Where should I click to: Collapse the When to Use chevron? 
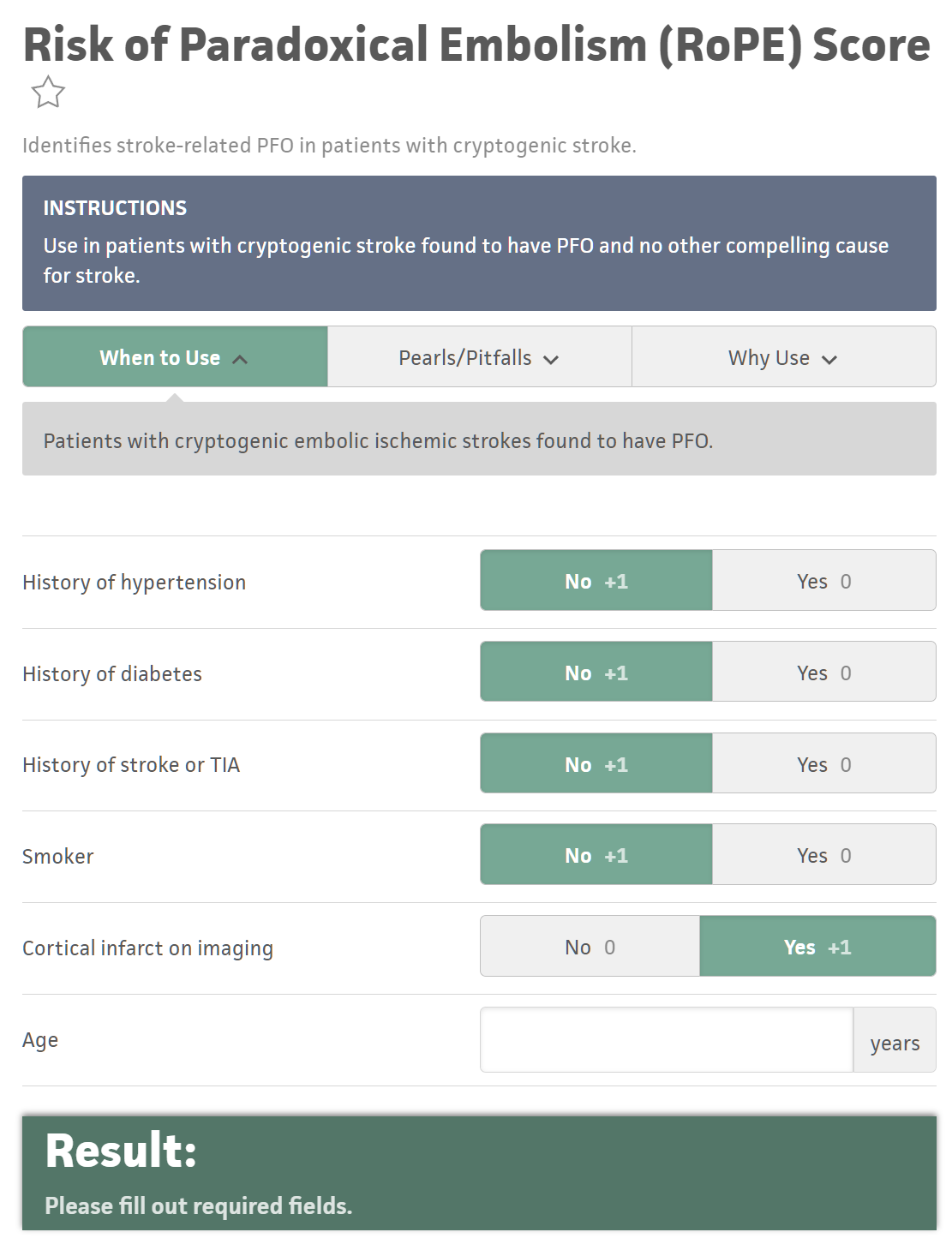click(240, 360)
